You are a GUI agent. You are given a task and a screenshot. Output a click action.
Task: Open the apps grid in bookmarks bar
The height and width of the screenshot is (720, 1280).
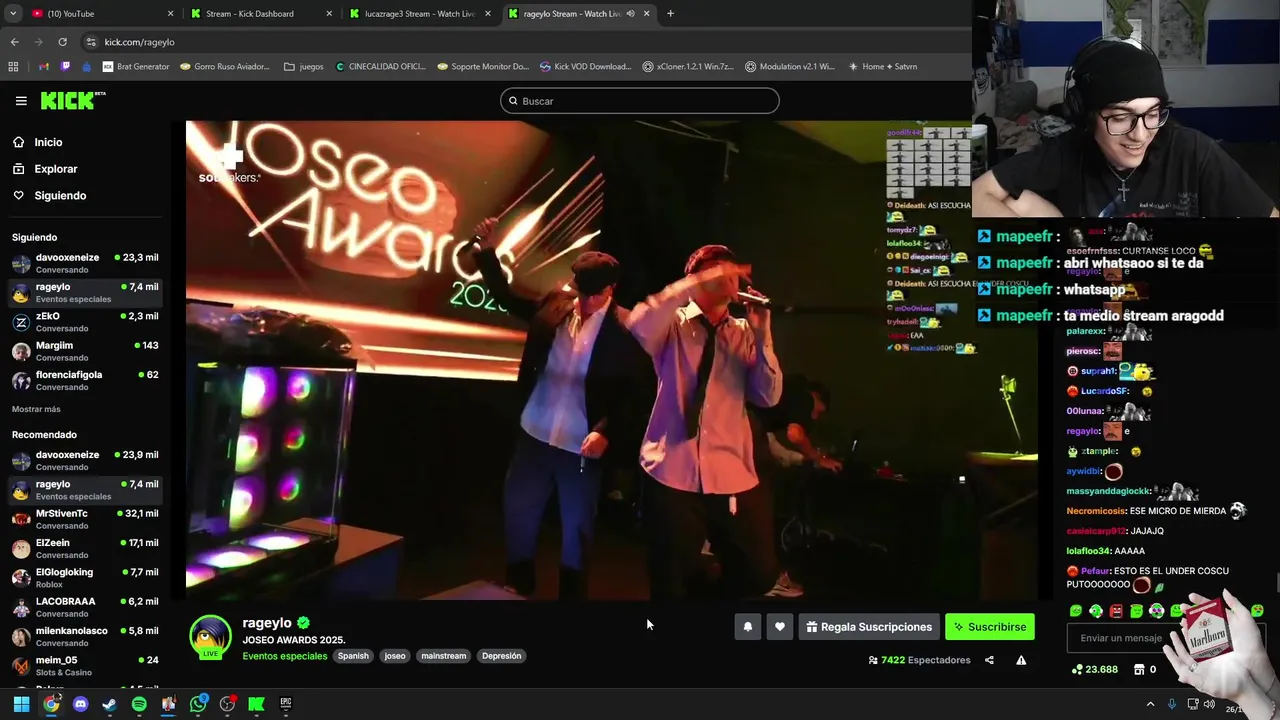13,67
